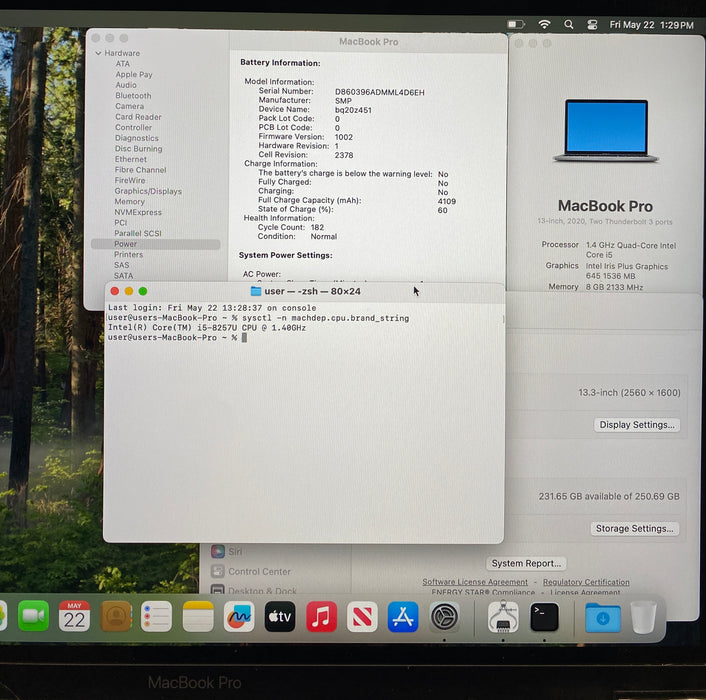
Task: Select Camera in hardware sidebar
Action: (130, 106)
